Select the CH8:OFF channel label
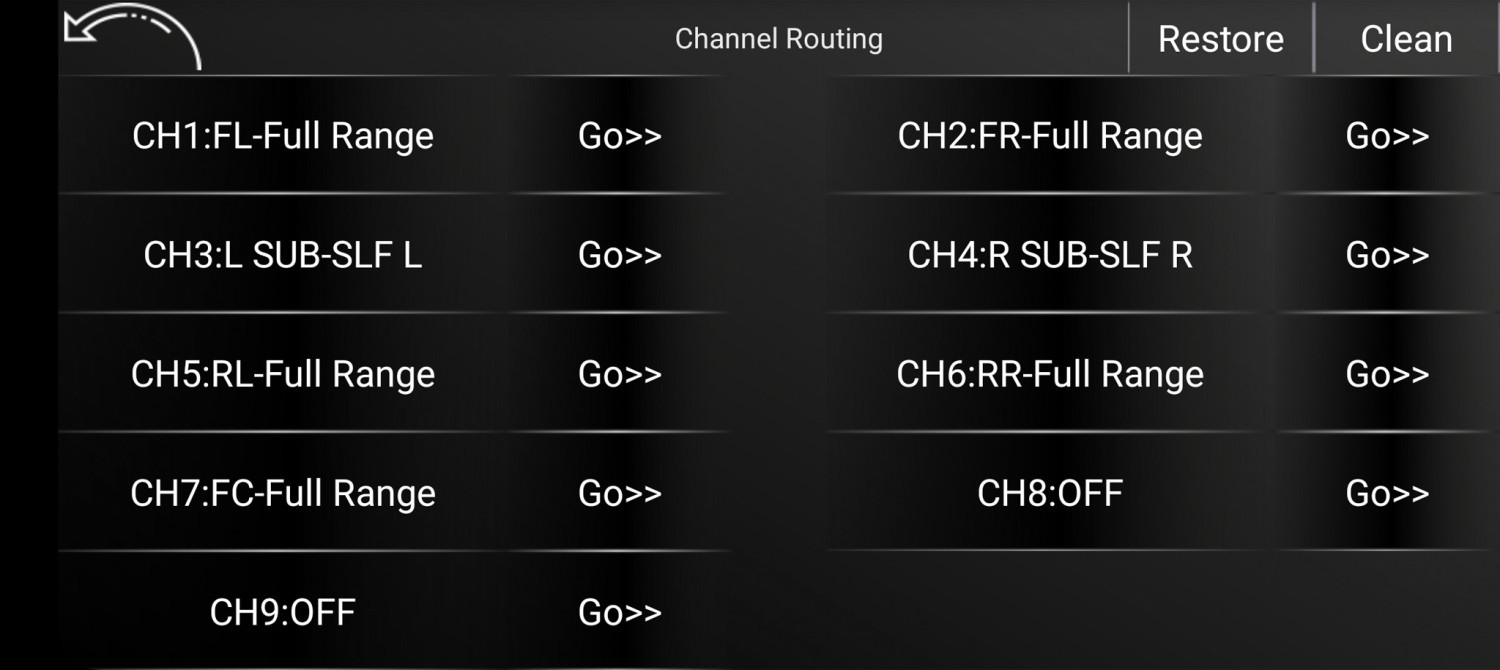The width and height of the screenshot is (1500, 670). point(1050,493)
